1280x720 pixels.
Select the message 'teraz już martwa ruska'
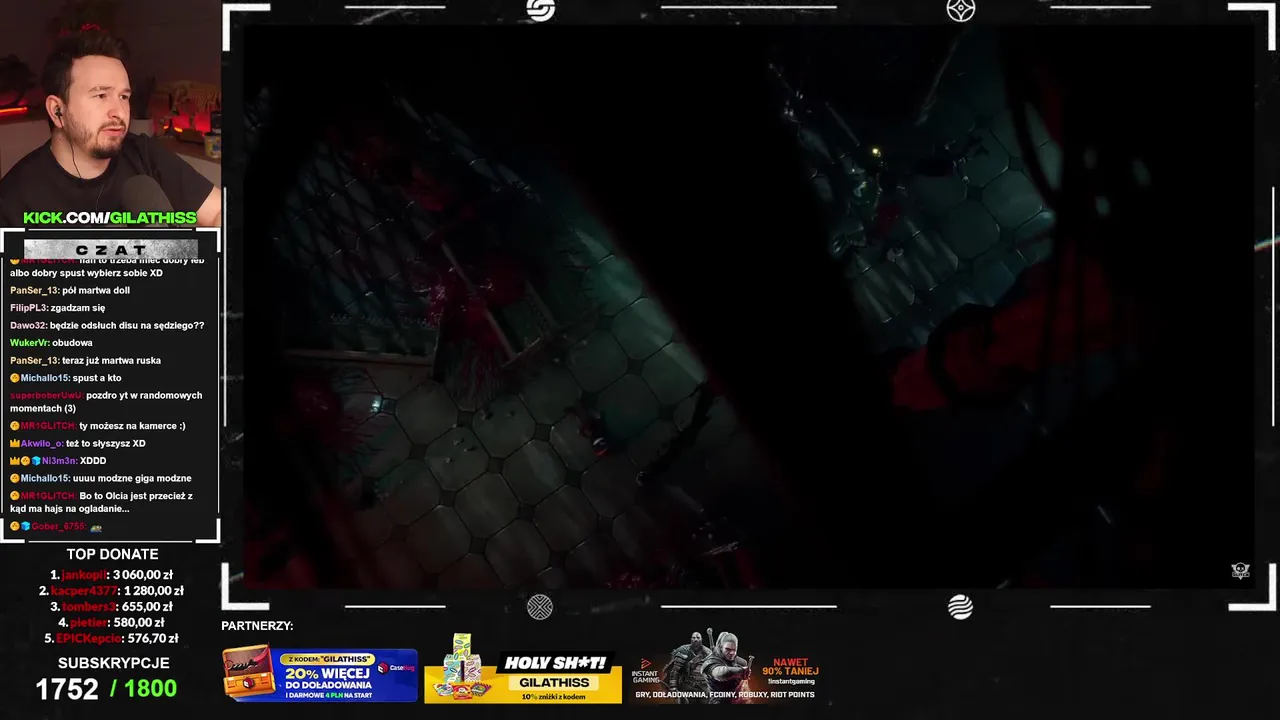pos(111,360)
